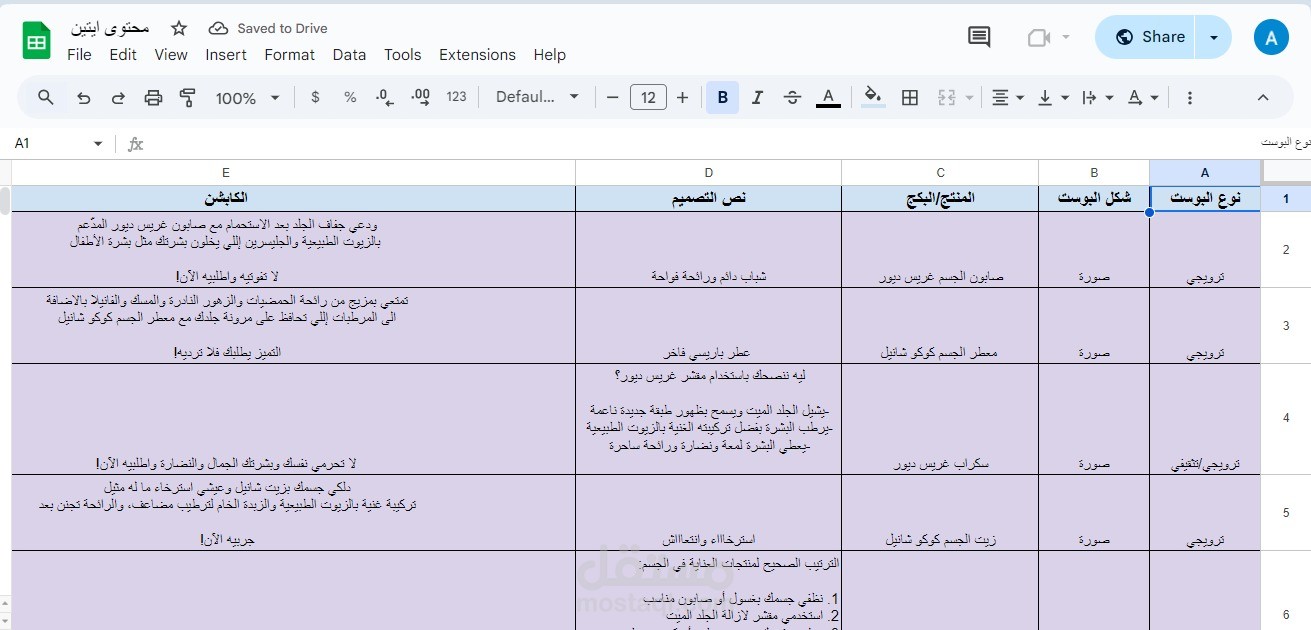The width and height of the screenshot is (1311, 630).
Task: Open the Edit menu
Action: [123, 55]
